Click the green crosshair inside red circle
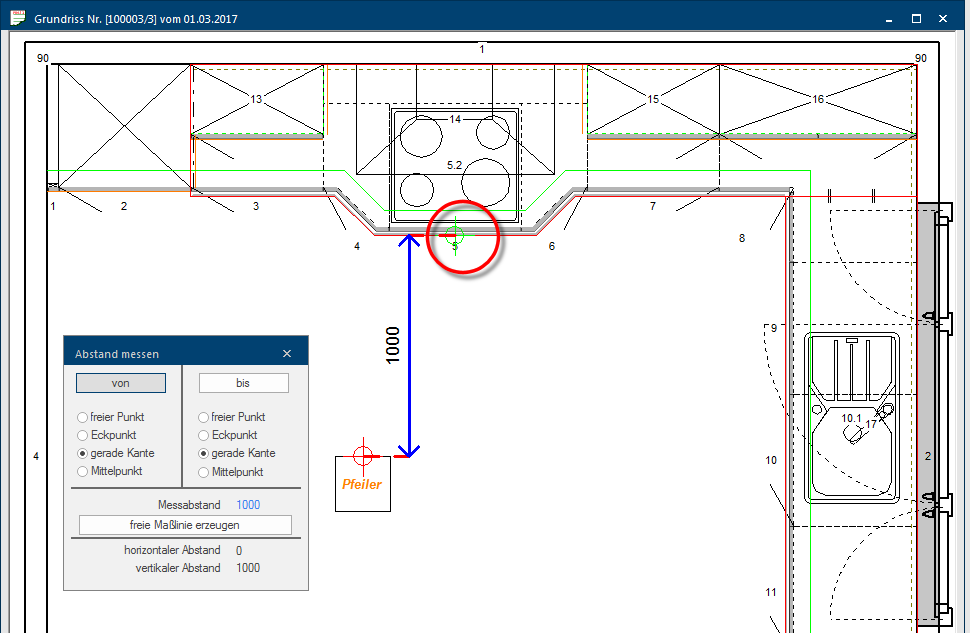This screenshot has width=970, height=633. (x=454, y=236)
